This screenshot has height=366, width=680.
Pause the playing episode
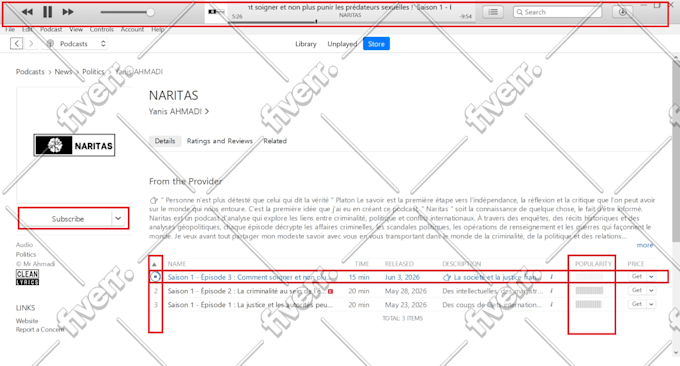coord(48,12)
